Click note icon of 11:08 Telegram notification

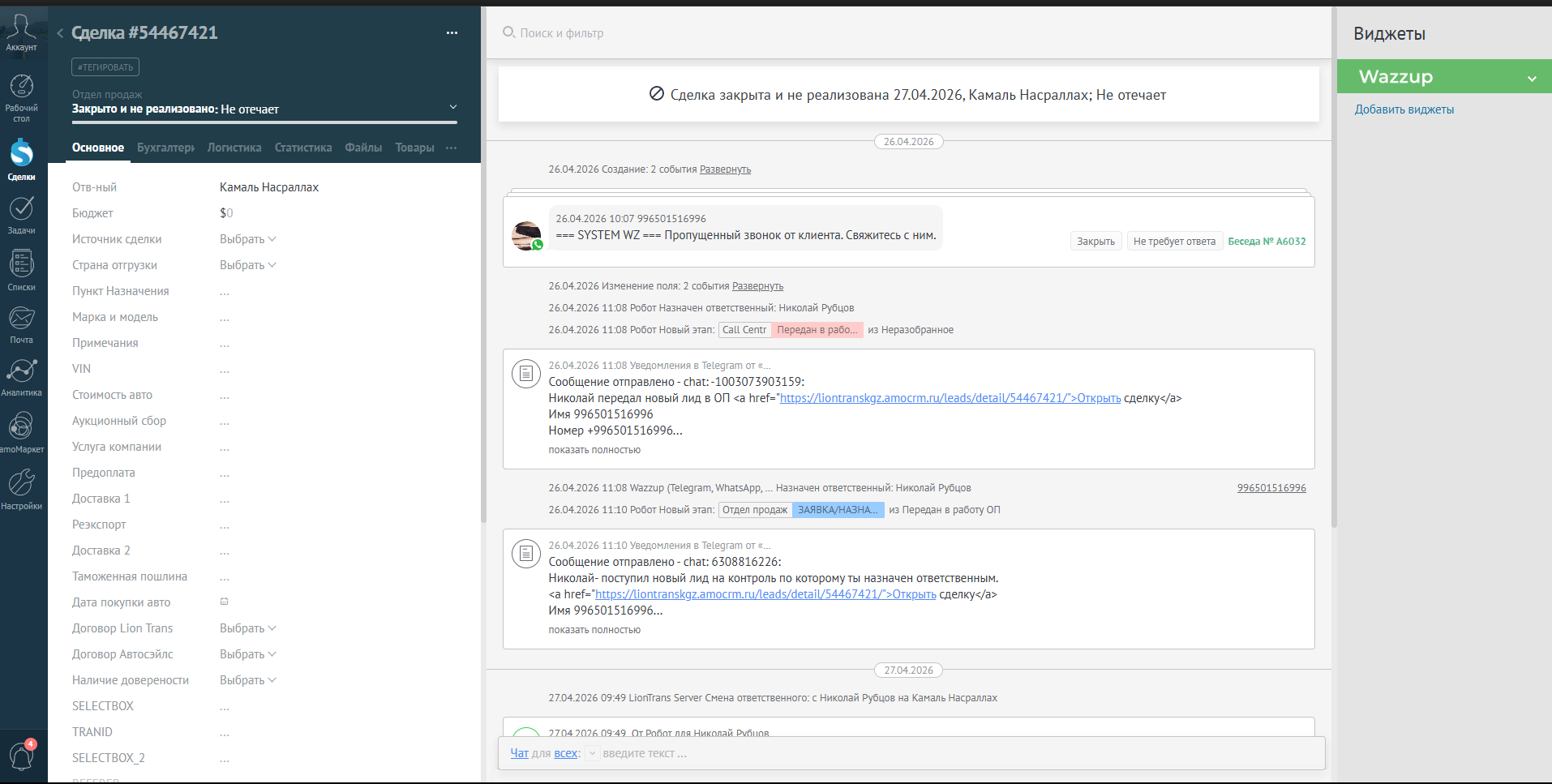[526, 374]
